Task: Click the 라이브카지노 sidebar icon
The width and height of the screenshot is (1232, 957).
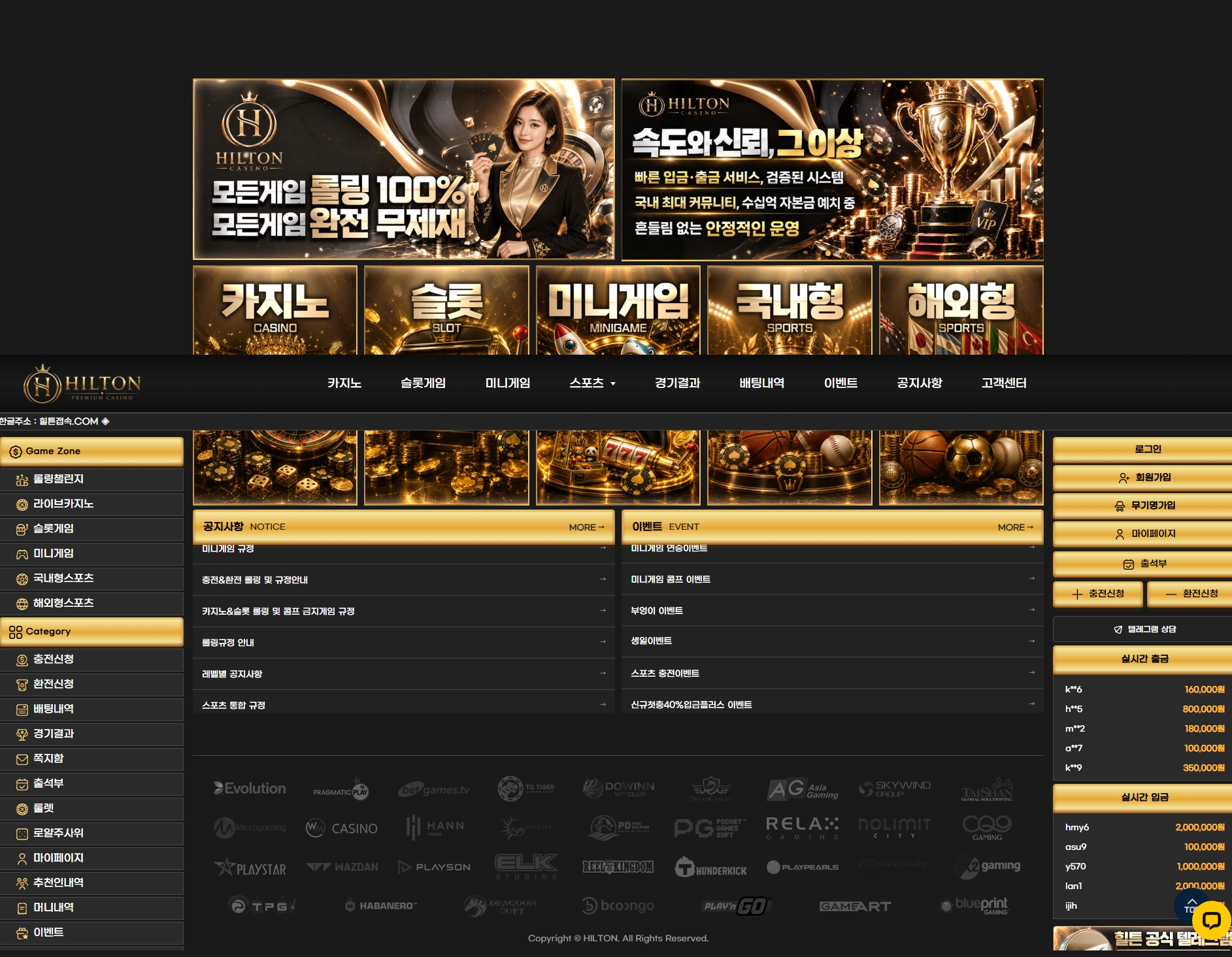Action: [22, 505]
